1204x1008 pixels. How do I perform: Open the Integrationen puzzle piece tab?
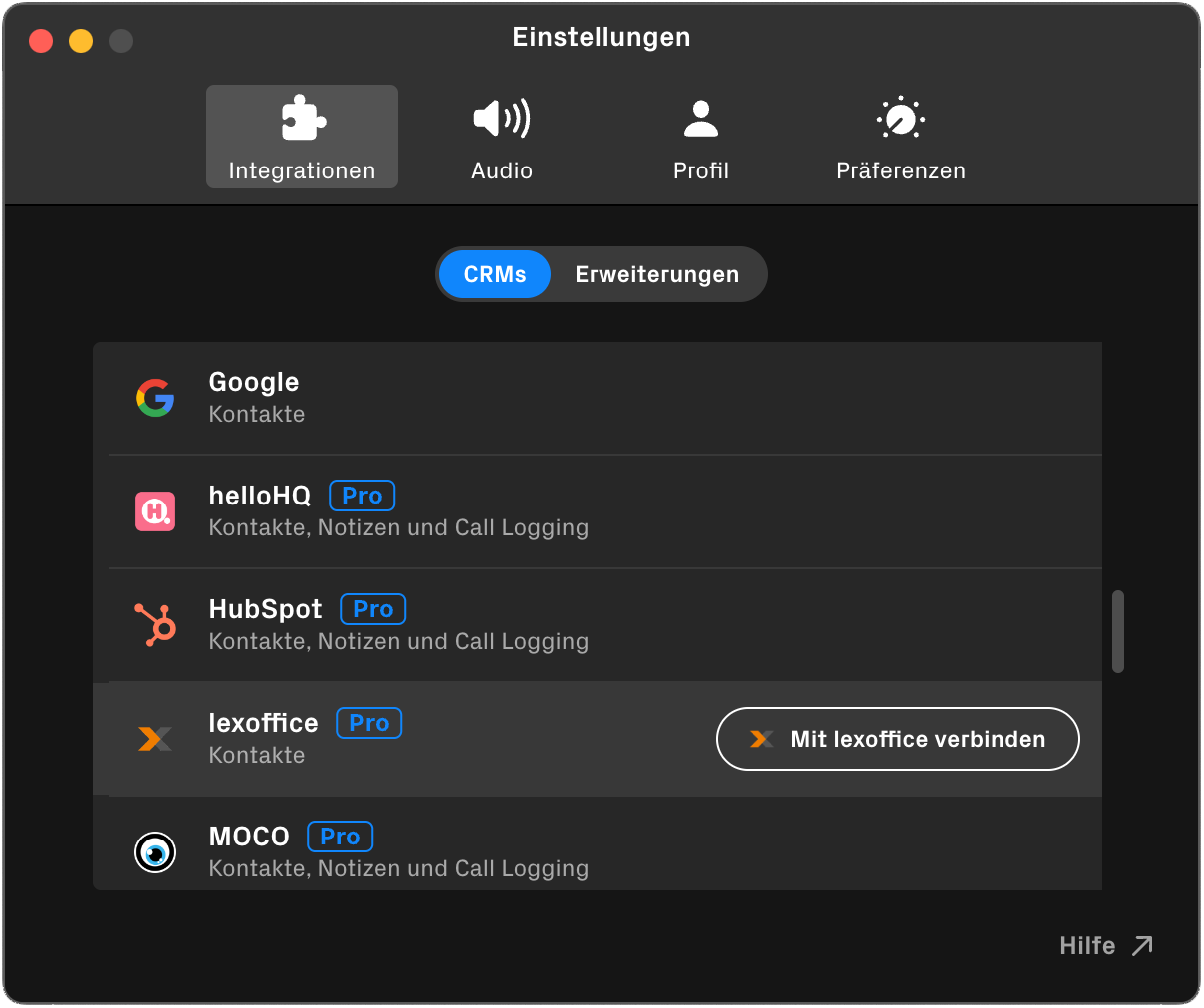pyautogui.click(x=301, y=137)
